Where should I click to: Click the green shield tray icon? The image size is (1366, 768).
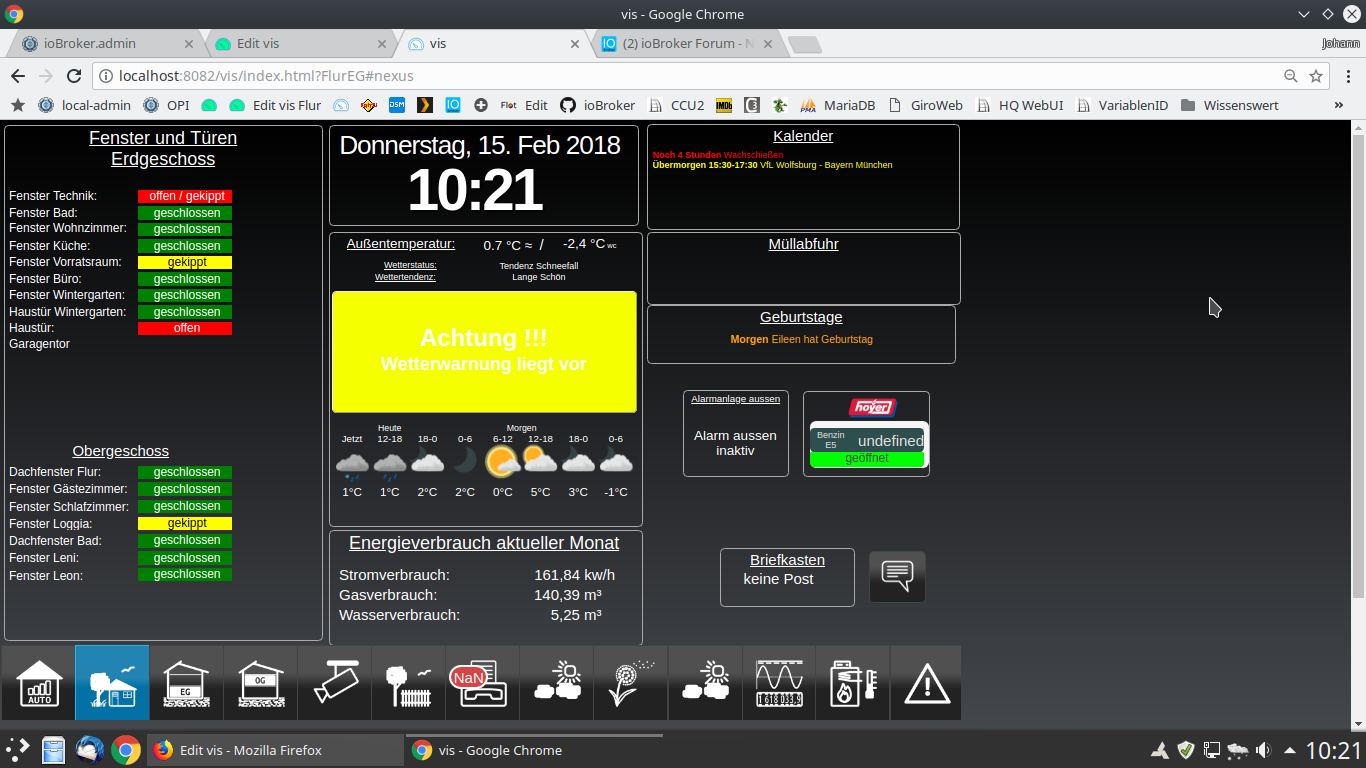1186,750
